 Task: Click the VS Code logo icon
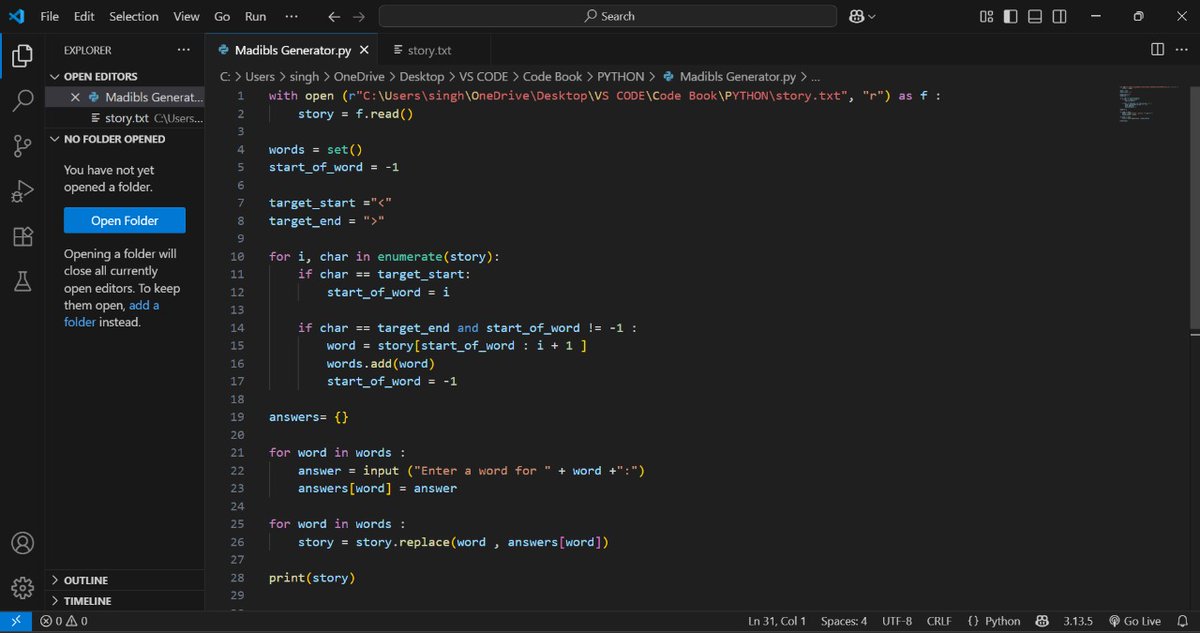coord(15,16)
